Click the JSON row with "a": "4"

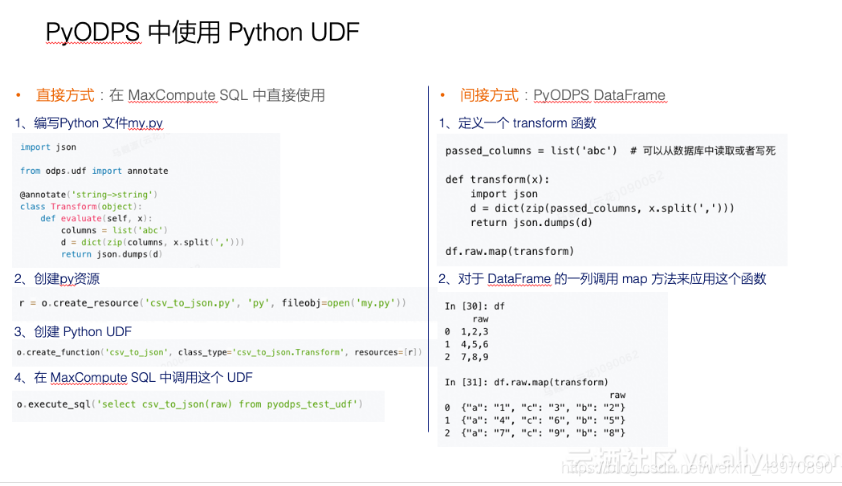coord(535,420)
